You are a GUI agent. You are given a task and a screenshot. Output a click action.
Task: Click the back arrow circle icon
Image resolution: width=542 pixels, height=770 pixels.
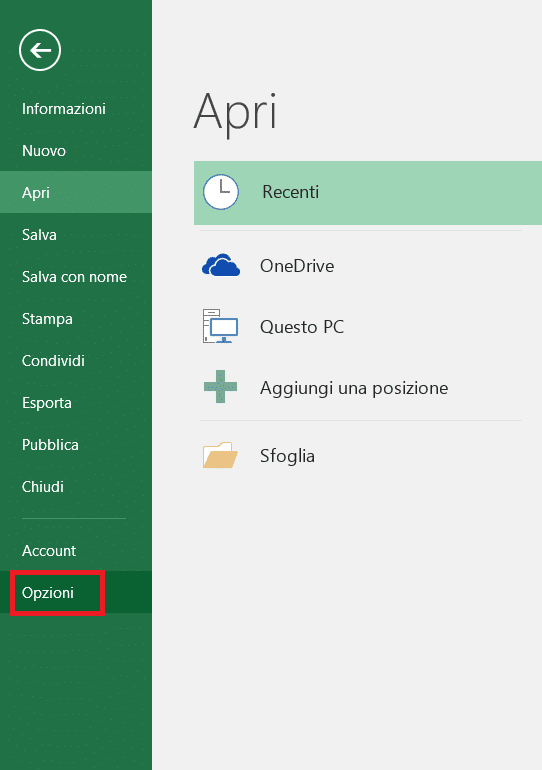[40, 50]
